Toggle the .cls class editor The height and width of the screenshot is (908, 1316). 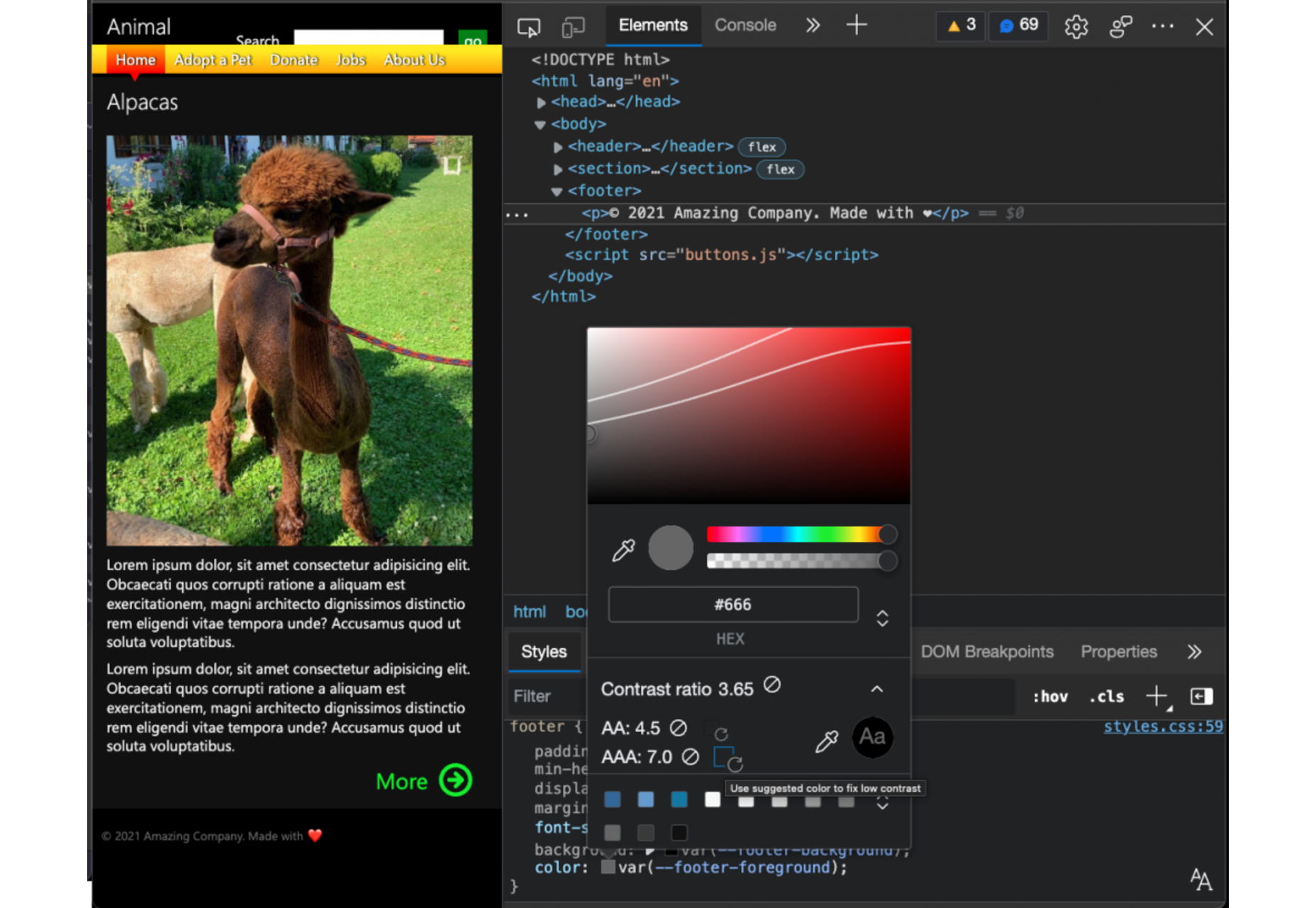(1106, 697)
